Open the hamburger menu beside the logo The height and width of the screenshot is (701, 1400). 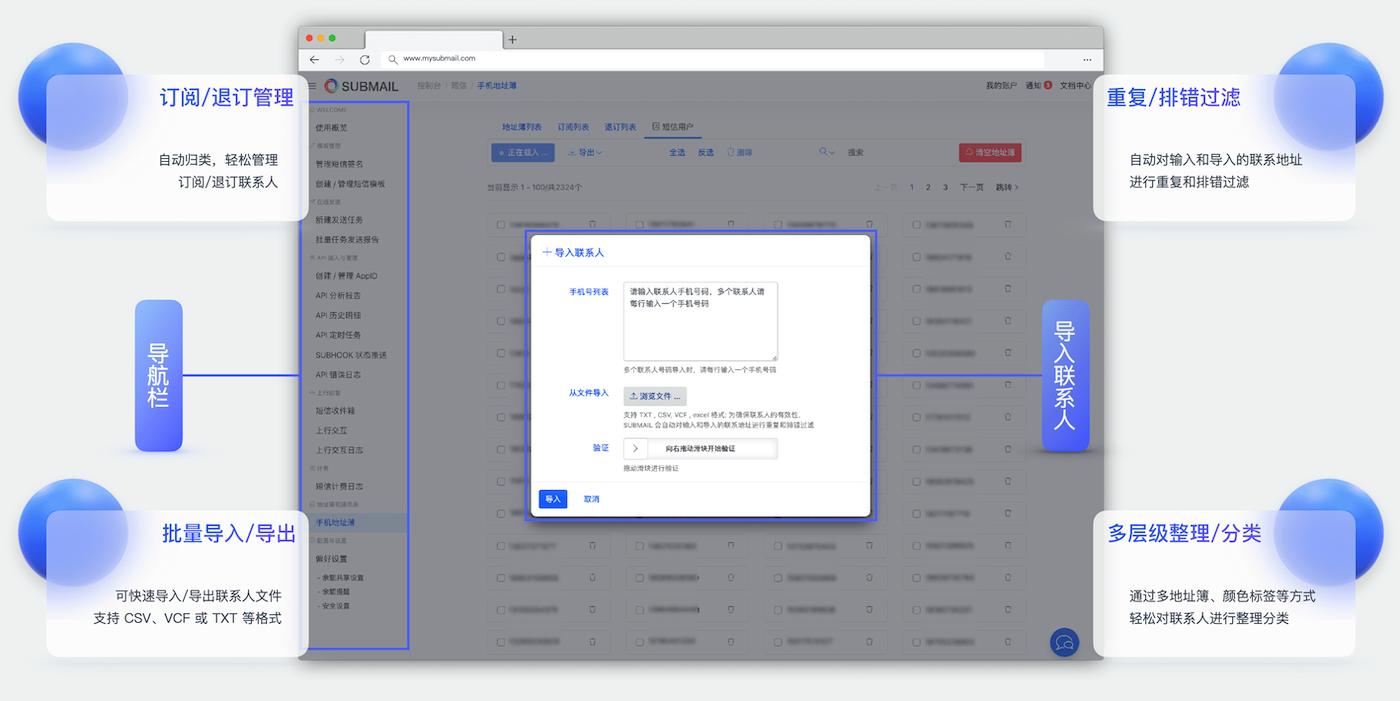(311, 86)
